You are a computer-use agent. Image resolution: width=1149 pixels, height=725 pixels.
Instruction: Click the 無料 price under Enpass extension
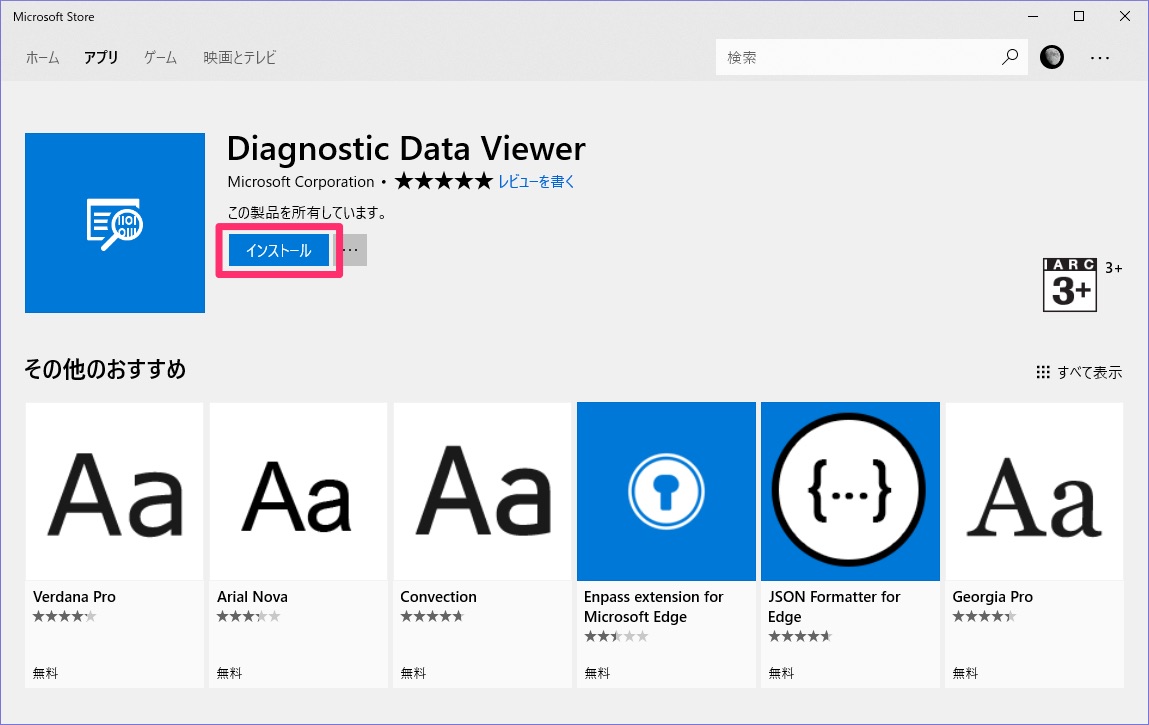597,673
